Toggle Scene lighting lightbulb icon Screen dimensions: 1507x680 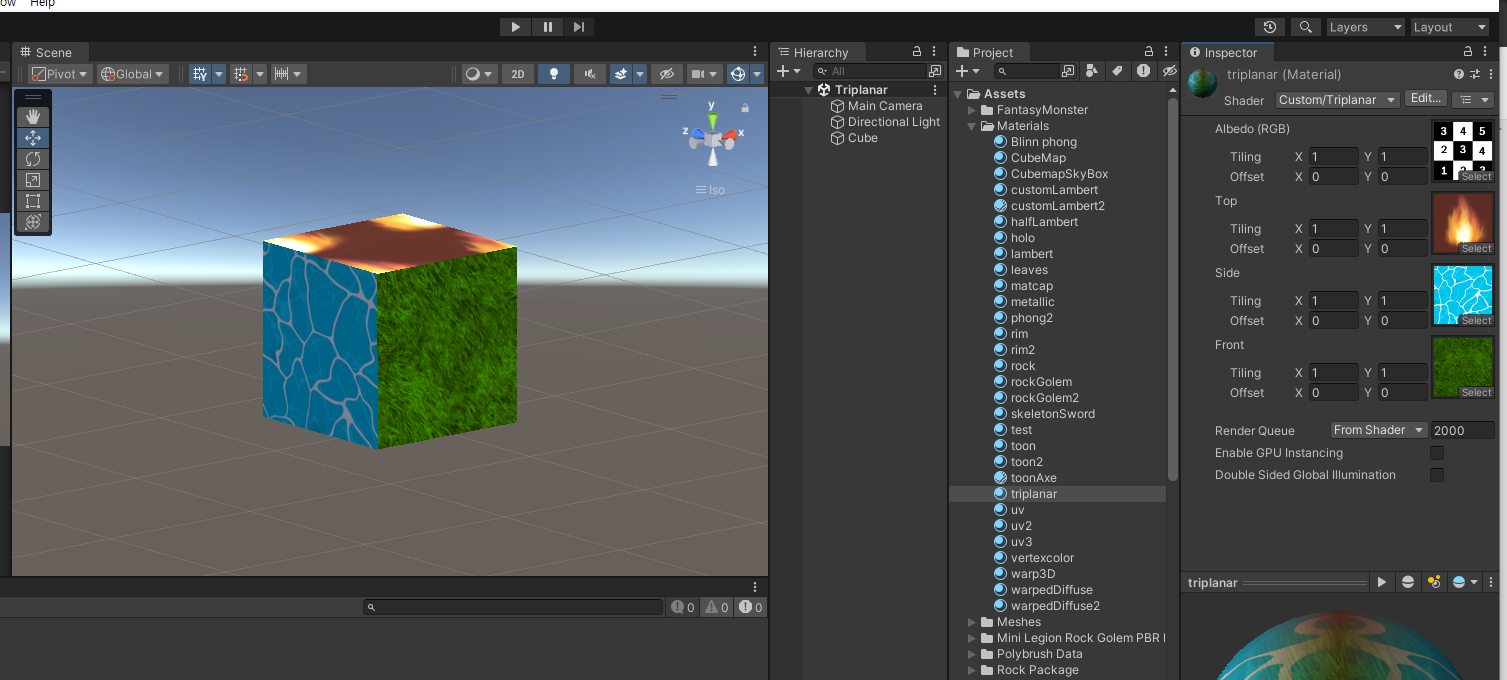[554, 74]
